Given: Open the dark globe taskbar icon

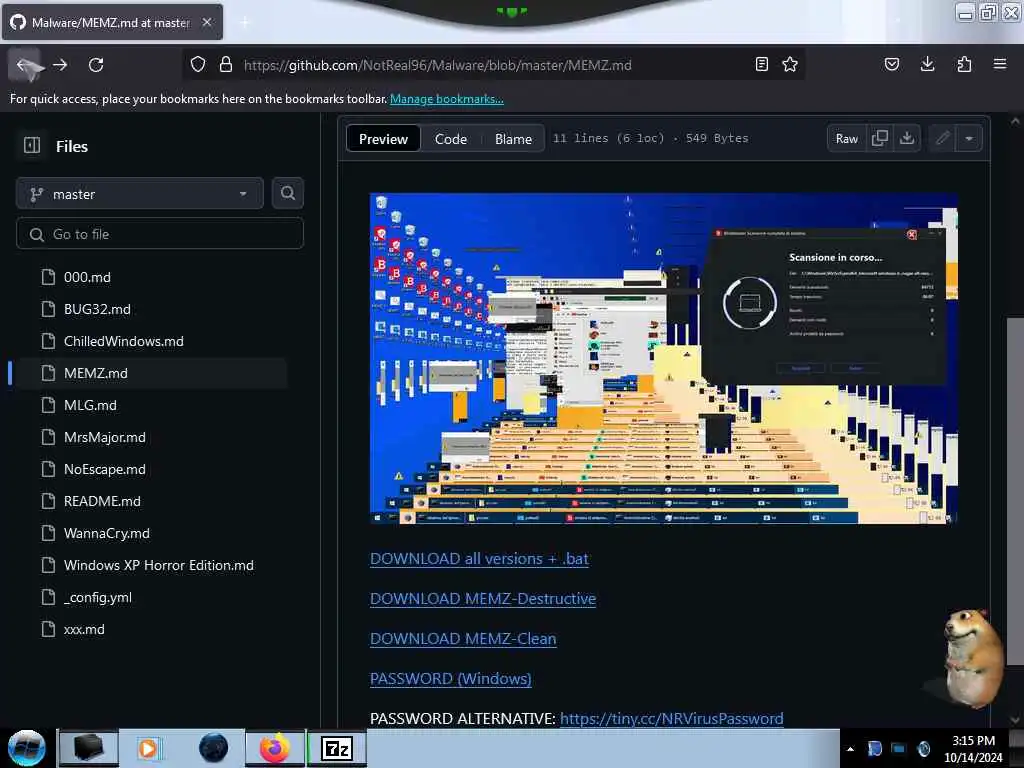Looking at the screenshot, I should (213, 748).
